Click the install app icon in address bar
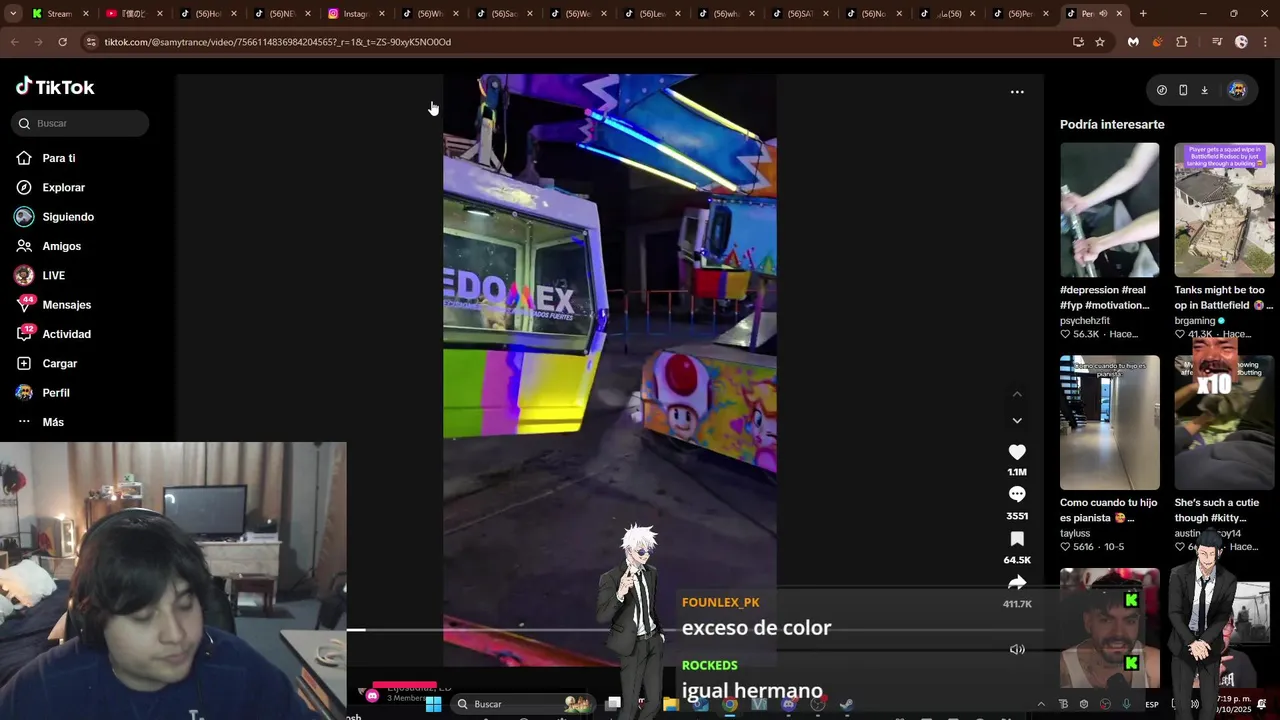Viewport: 1280px width, 720px height. tap(1078, 42)
